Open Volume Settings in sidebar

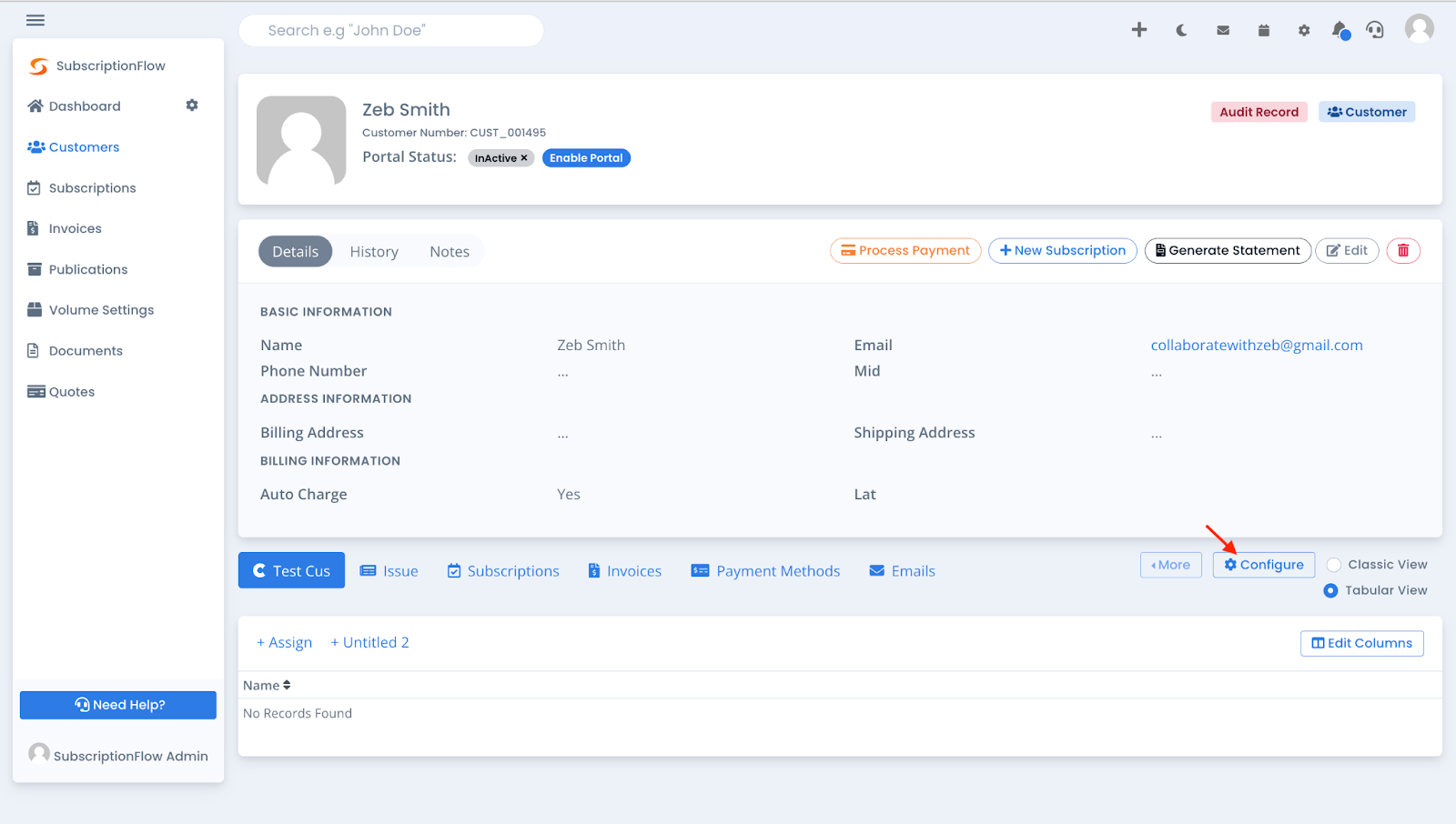pyautogui.click(x=91, y=310)
